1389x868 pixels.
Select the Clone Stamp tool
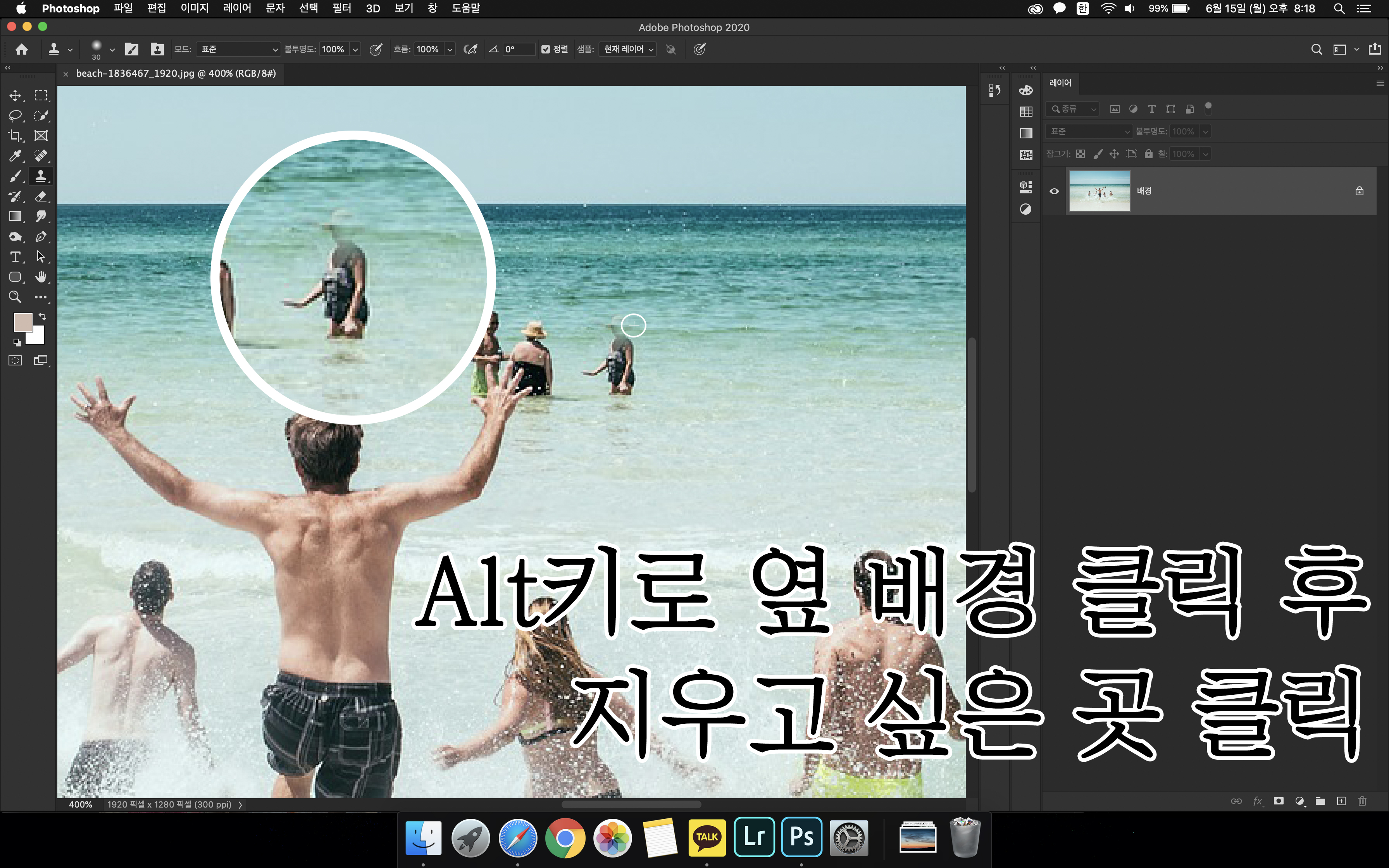pyautogui.click(x=41, y=176)
